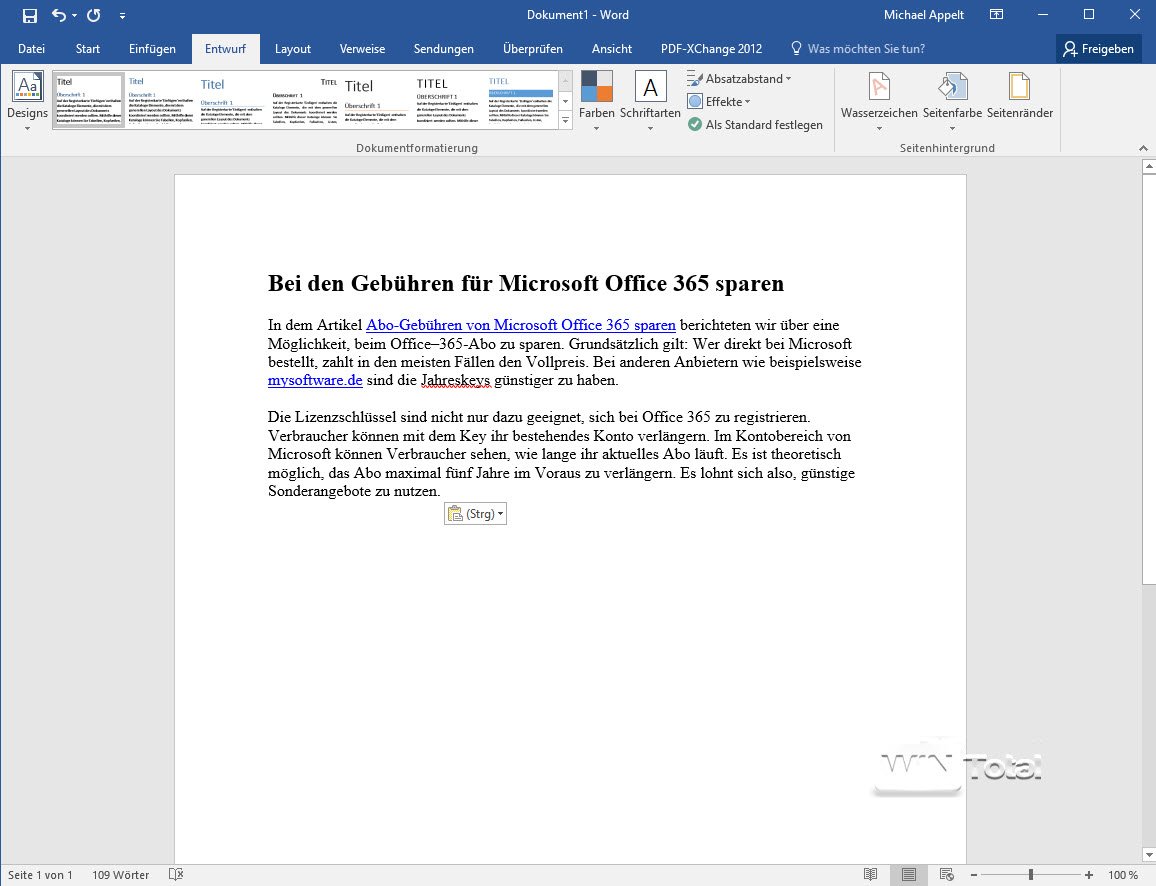Undo the last action in the quick access toolbar

pyautogui.click(x=58, y=15)
